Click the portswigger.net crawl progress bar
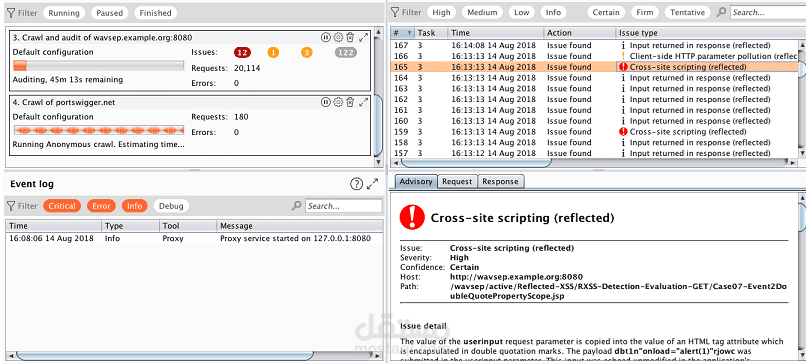This screenshot has width=806, height=364. [x=98, y=130]
